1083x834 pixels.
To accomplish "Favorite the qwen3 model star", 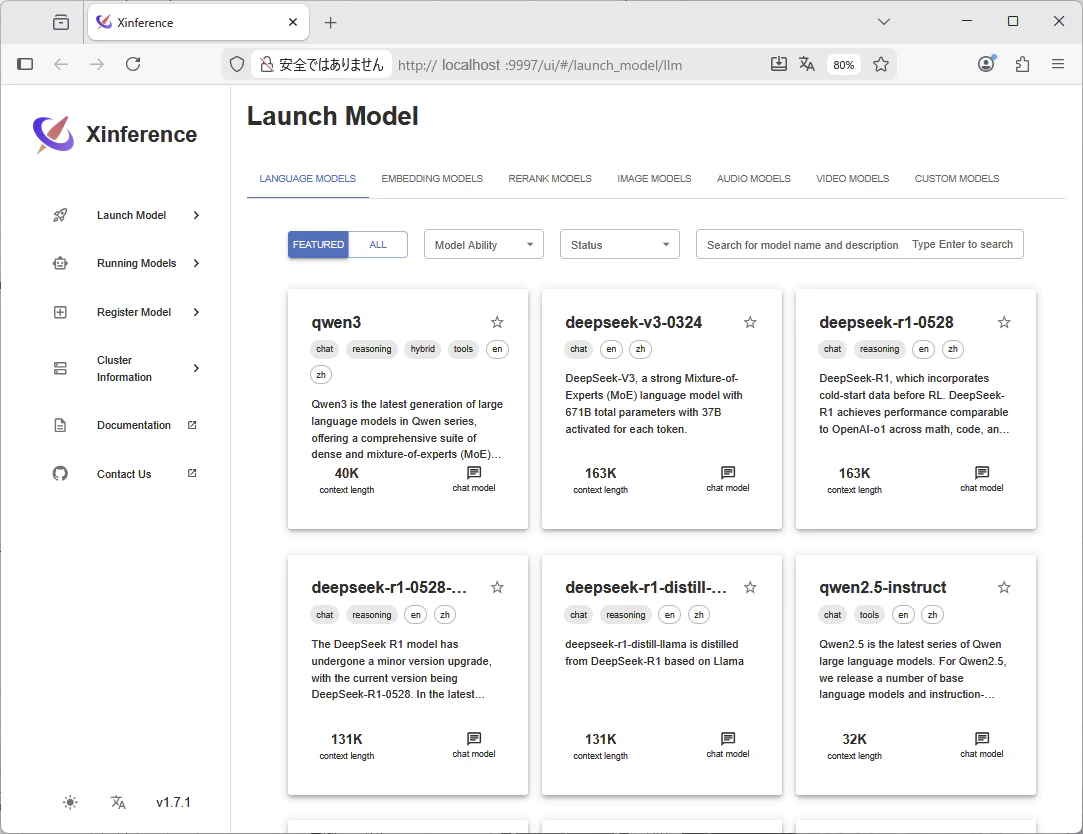I will 497,322.
